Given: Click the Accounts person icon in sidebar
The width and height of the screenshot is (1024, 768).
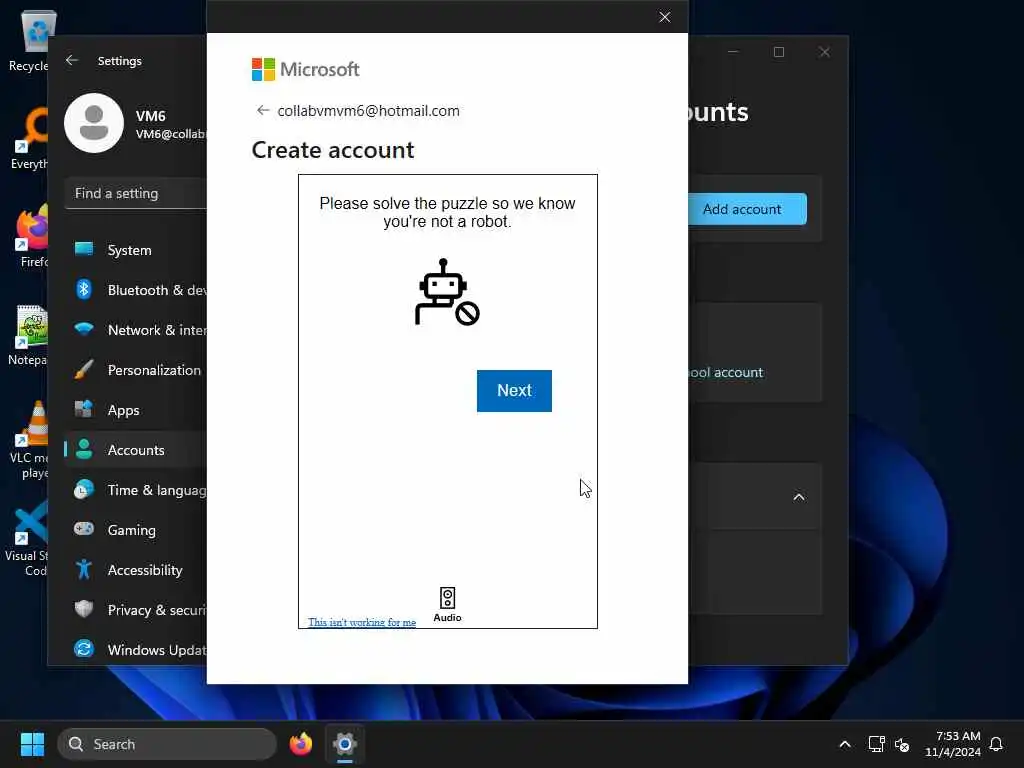Looking at the screenshot, I should [84, 449].
